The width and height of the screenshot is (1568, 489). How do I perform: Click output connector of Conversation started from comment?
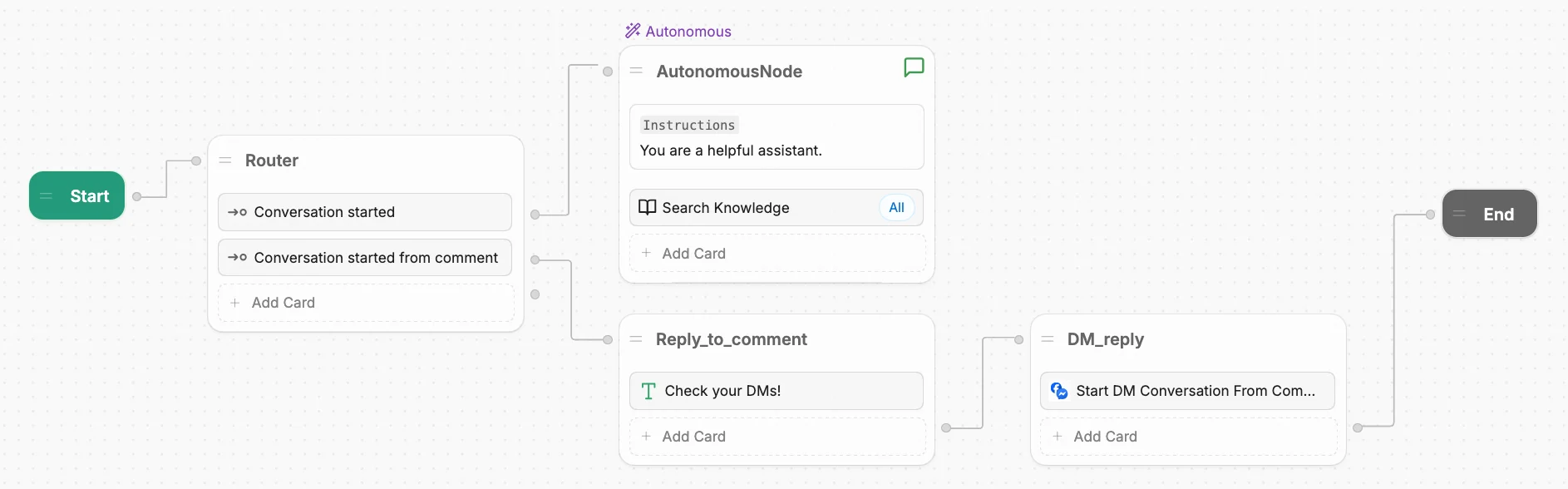535,260
